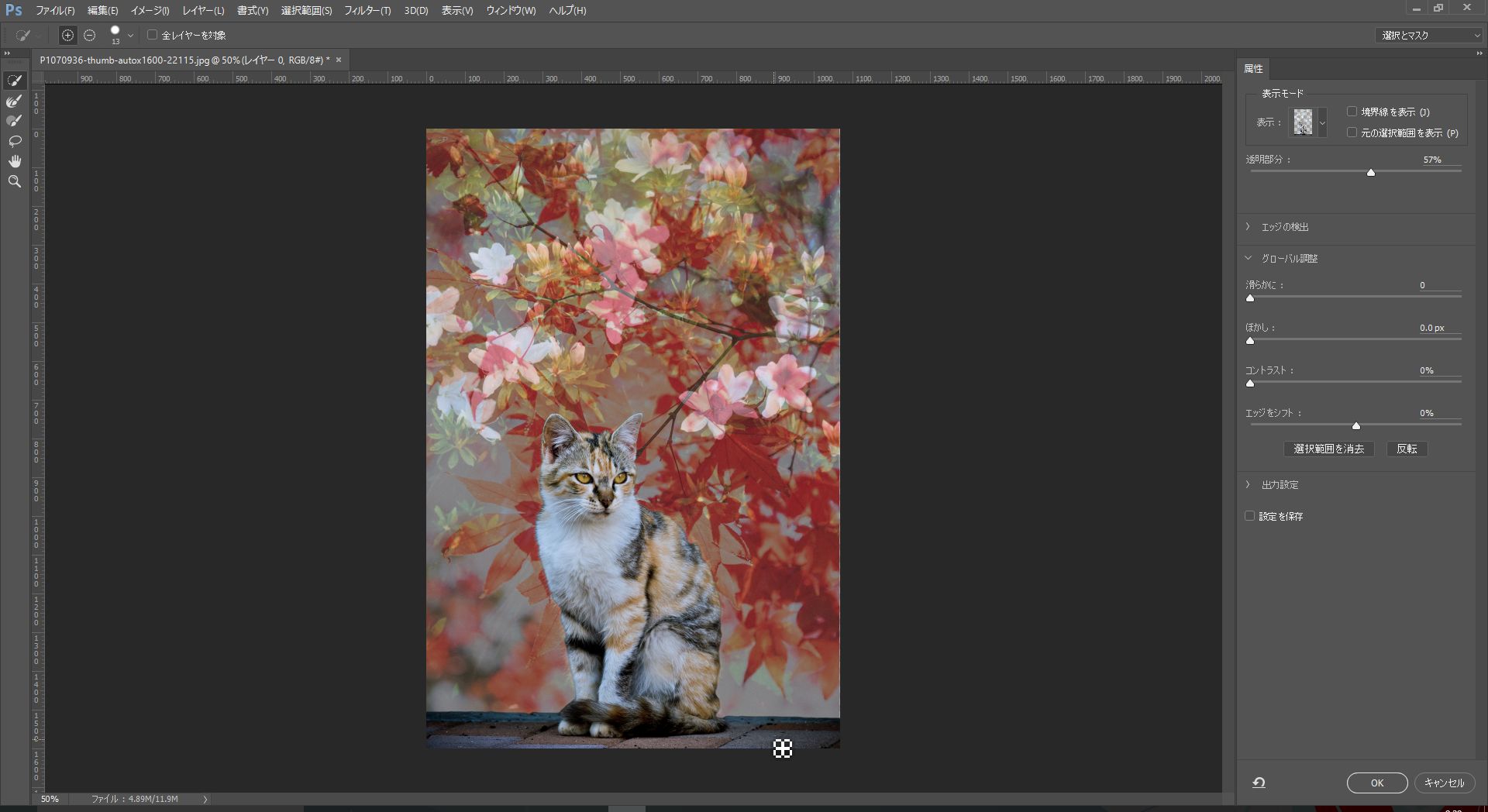Screen dimensions: 1488x812
Task: Select the Refine Edge Brush tool
Action: point(14,101)
